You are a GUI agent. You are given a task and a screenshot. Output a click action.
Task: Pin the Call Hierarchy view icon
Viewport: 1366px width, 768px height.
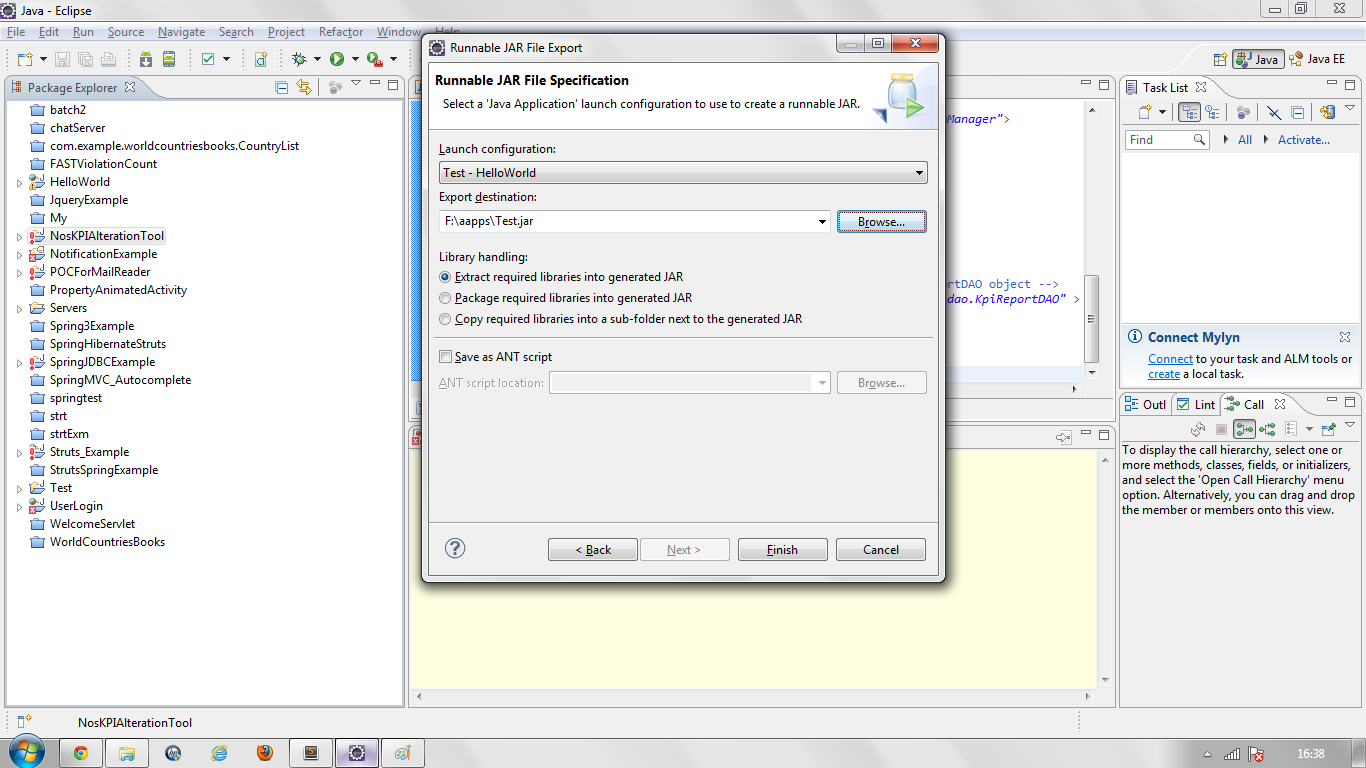[1328, 430]
